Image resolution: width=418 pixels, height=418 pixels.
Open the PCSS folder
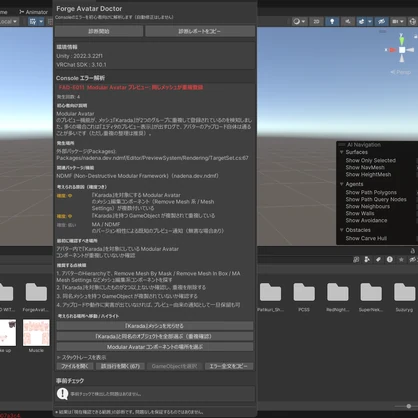click(x=304, y=292)
